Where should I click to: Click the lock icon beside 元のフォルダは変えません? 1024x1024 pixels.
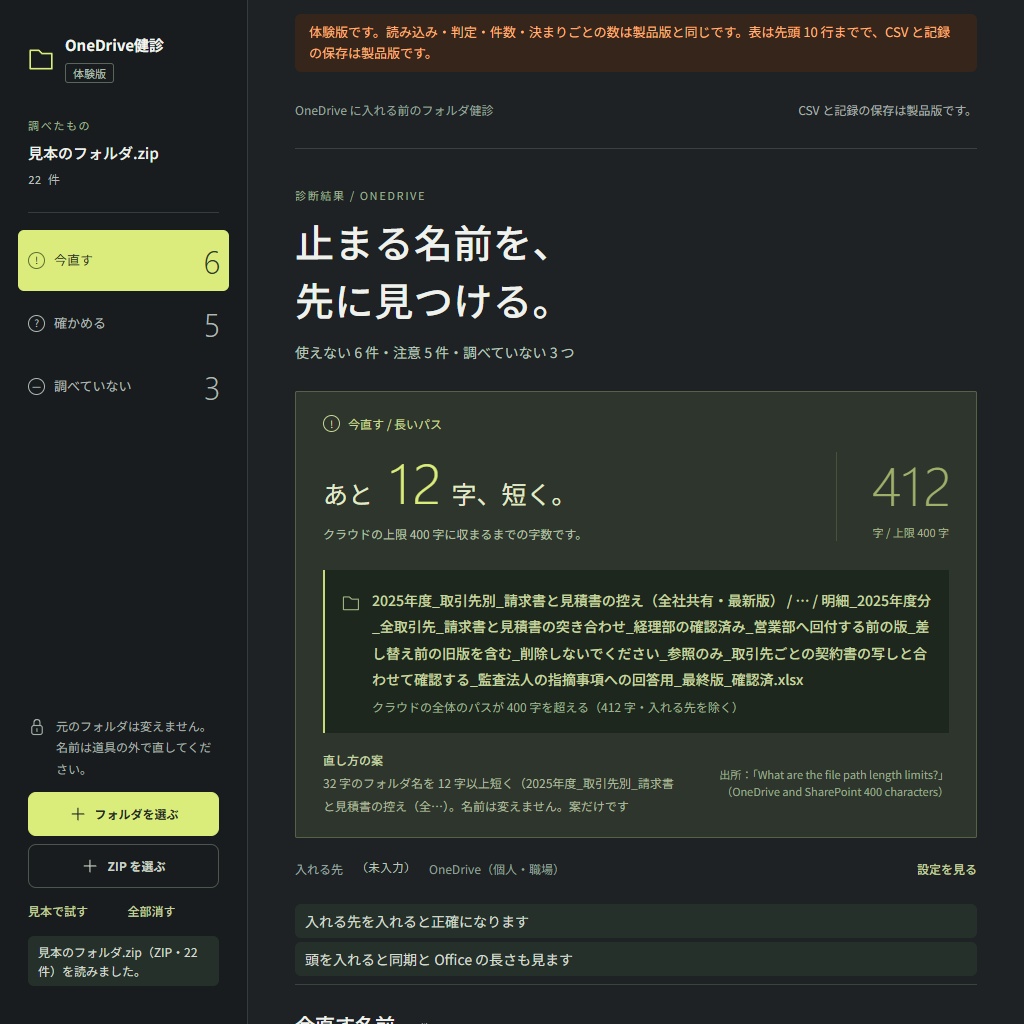click(x=37, y=727)
